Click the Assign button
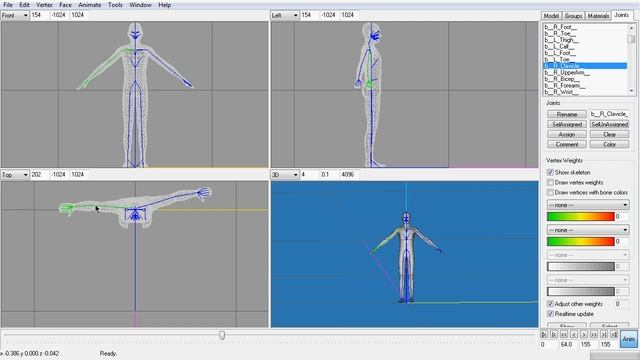640x360 pixels. pyautogui.click(x=567, y=134)
